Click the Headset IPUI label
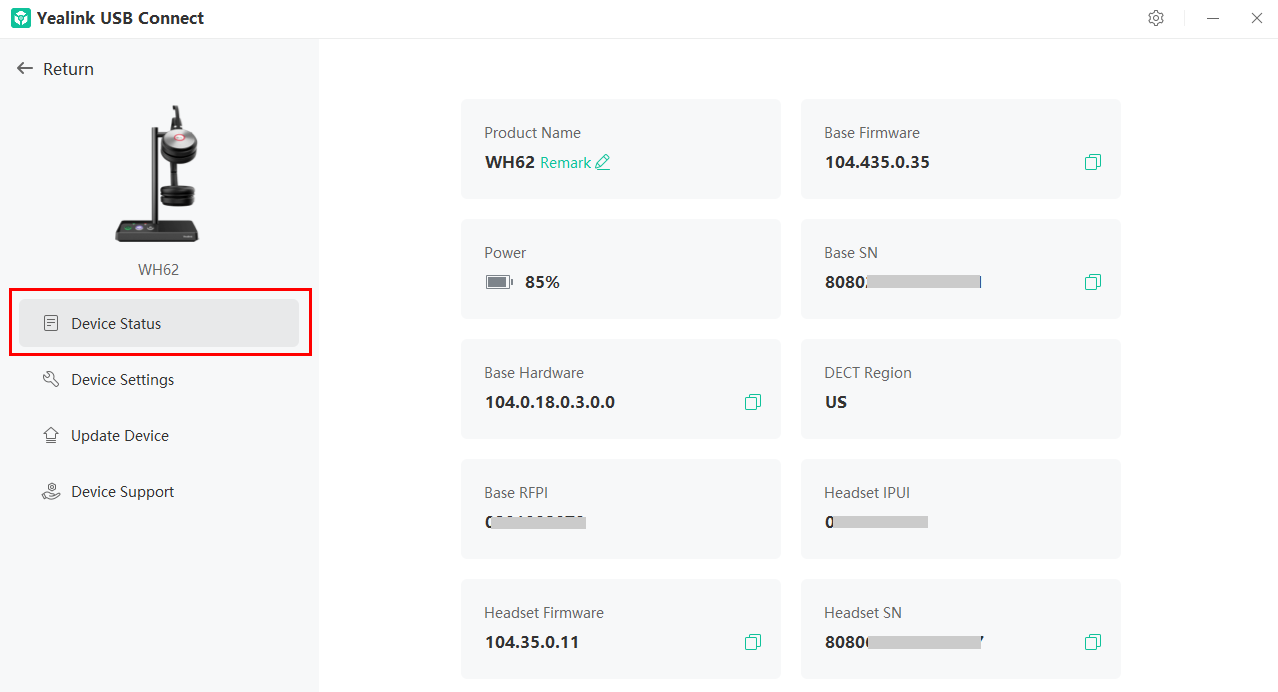This screenshot has height=692, width=1278. pyautogui.click(x=867, y=492)
